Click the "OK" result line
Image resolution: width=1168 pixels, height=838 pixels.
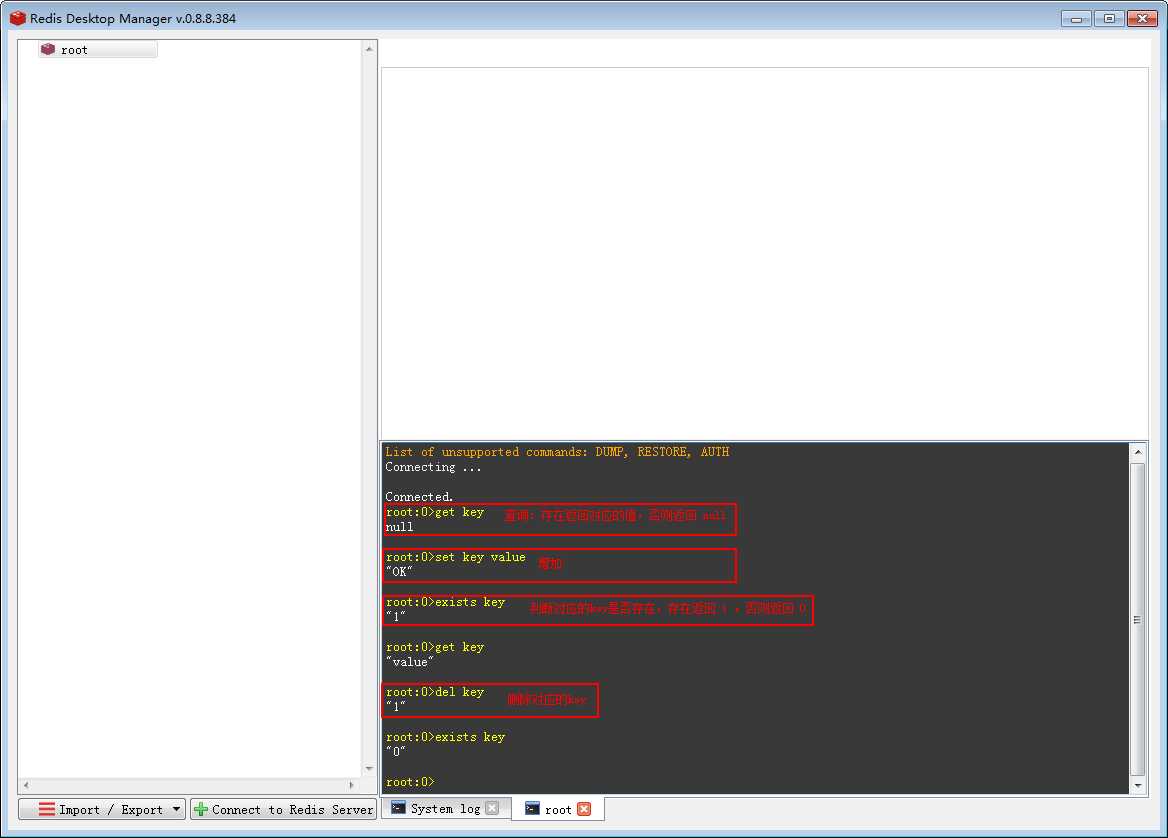399,571
